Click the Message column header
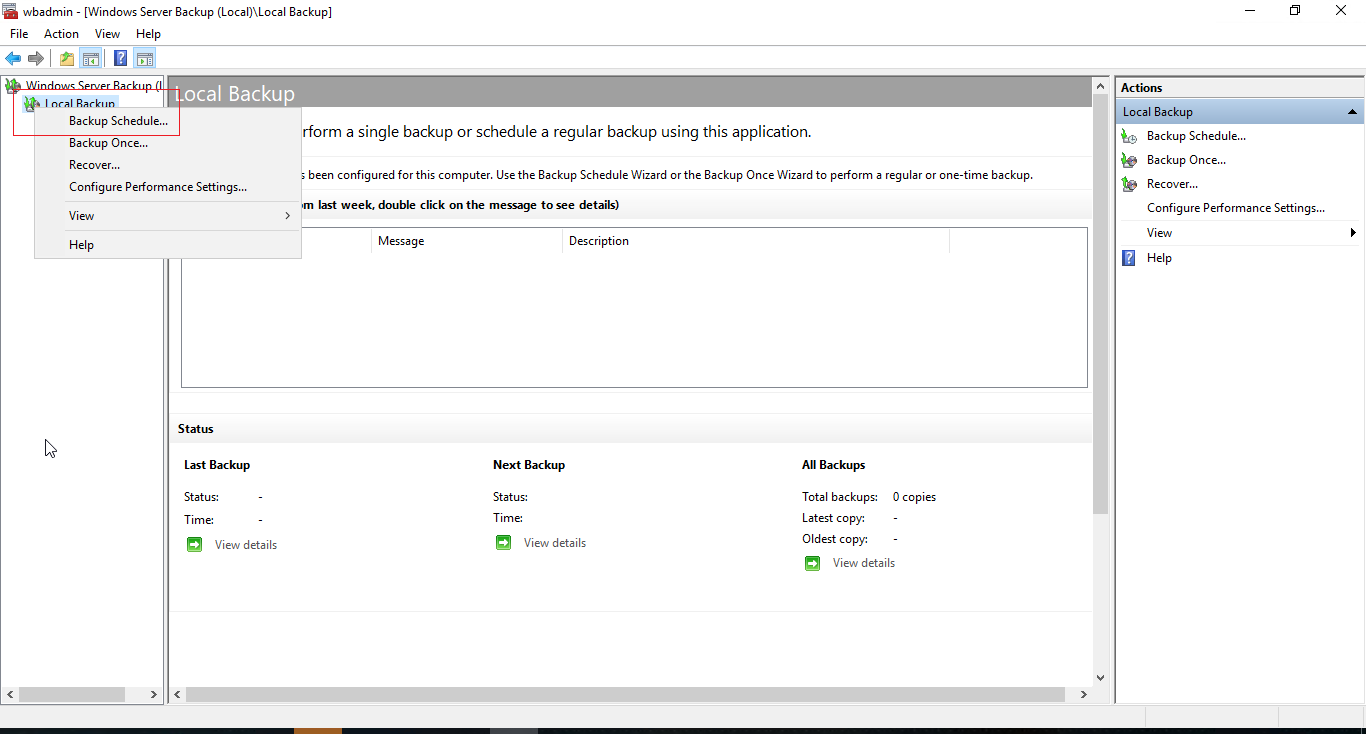 coord(466,241)
